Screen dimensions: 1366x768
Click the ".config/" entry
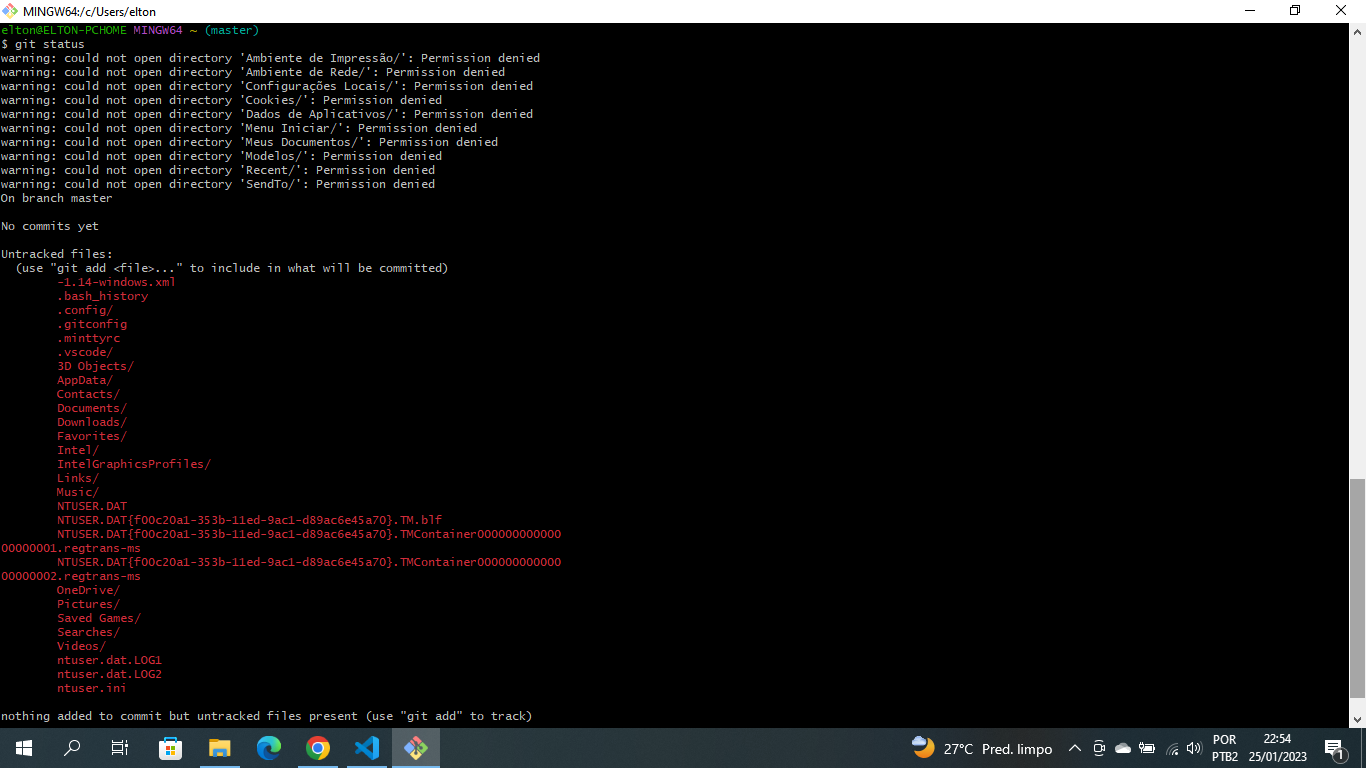85,310
